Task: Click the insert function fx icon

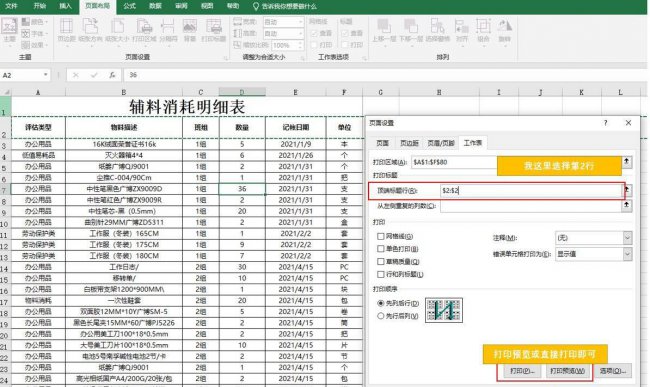Action: click(112, 75)
